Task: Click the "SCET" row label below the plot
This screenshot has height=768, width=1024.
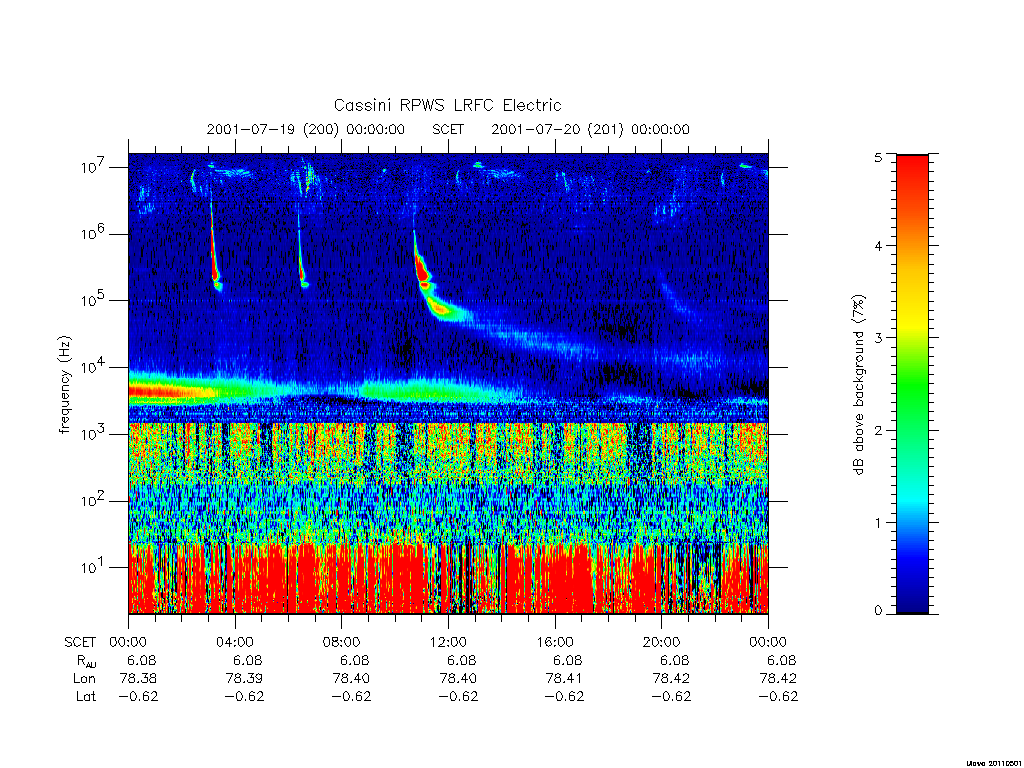Action: tap(80, 642)
